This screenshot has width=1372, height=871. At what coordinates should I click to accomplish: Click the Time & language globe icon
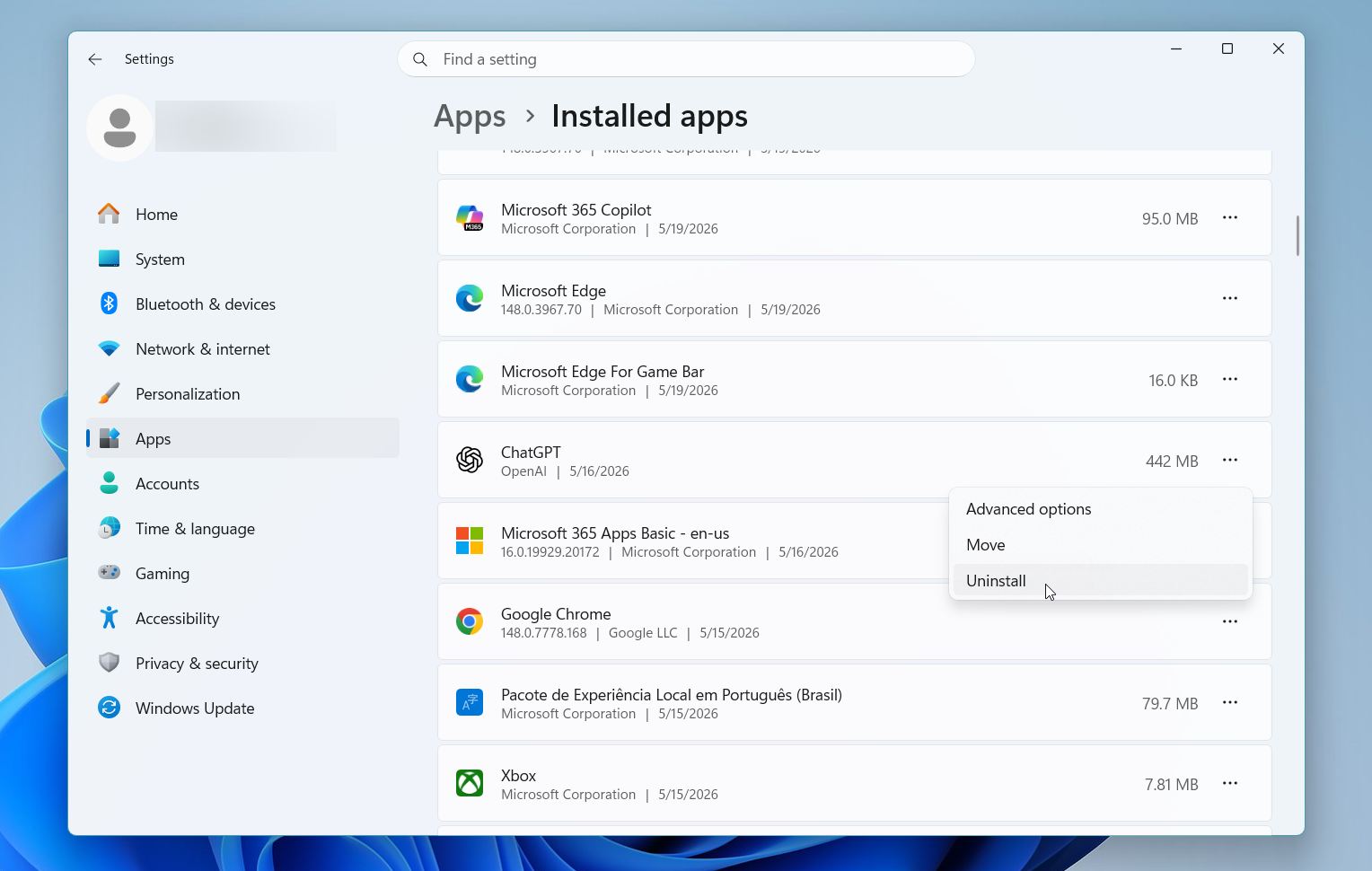(109, 528)
